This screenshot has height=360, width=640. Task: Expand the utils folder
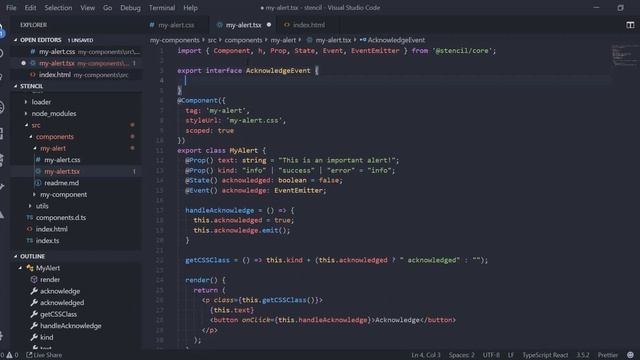coord(31,206)
